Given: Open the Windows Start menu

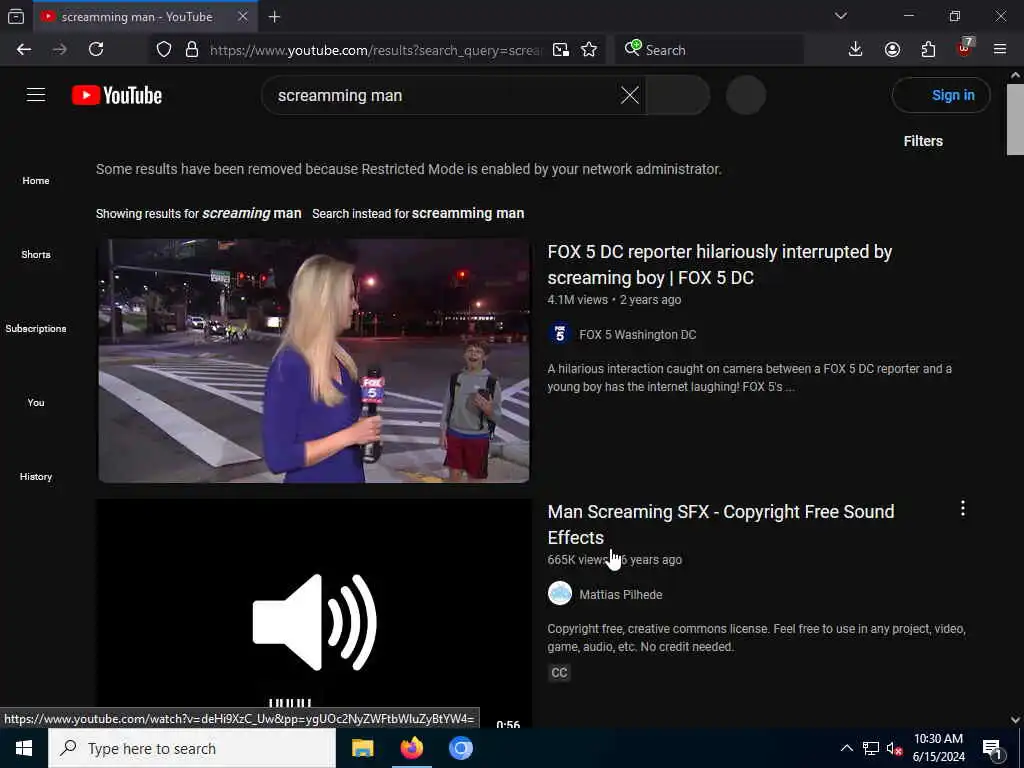Looking at the screenshot, I should pos(24,748).
